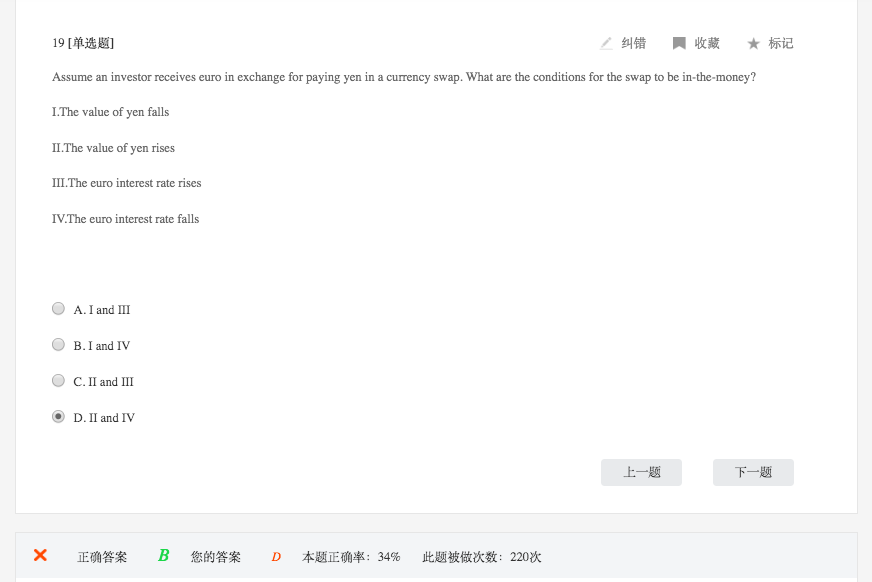Click the star icon for 标记

pyautogui.click(x=754, y=43)
